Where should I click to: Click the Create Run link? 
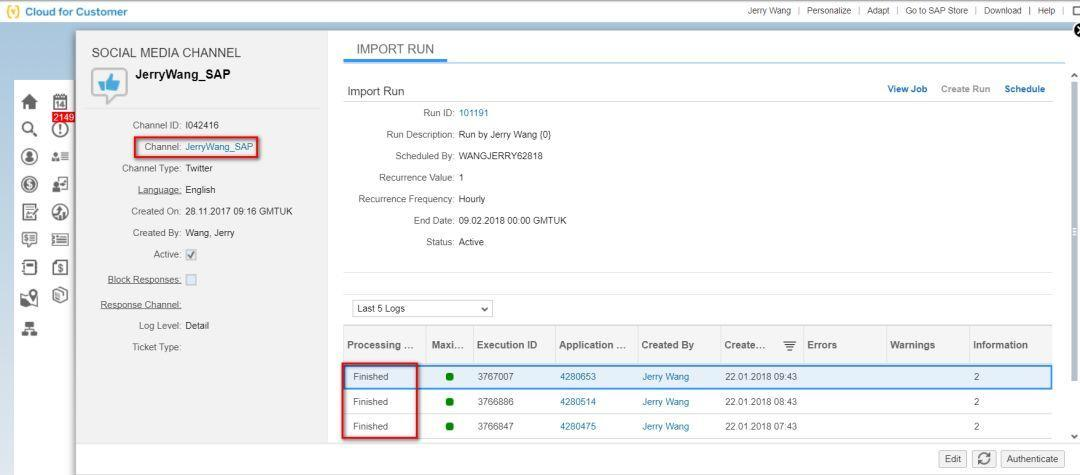point(965,89)
